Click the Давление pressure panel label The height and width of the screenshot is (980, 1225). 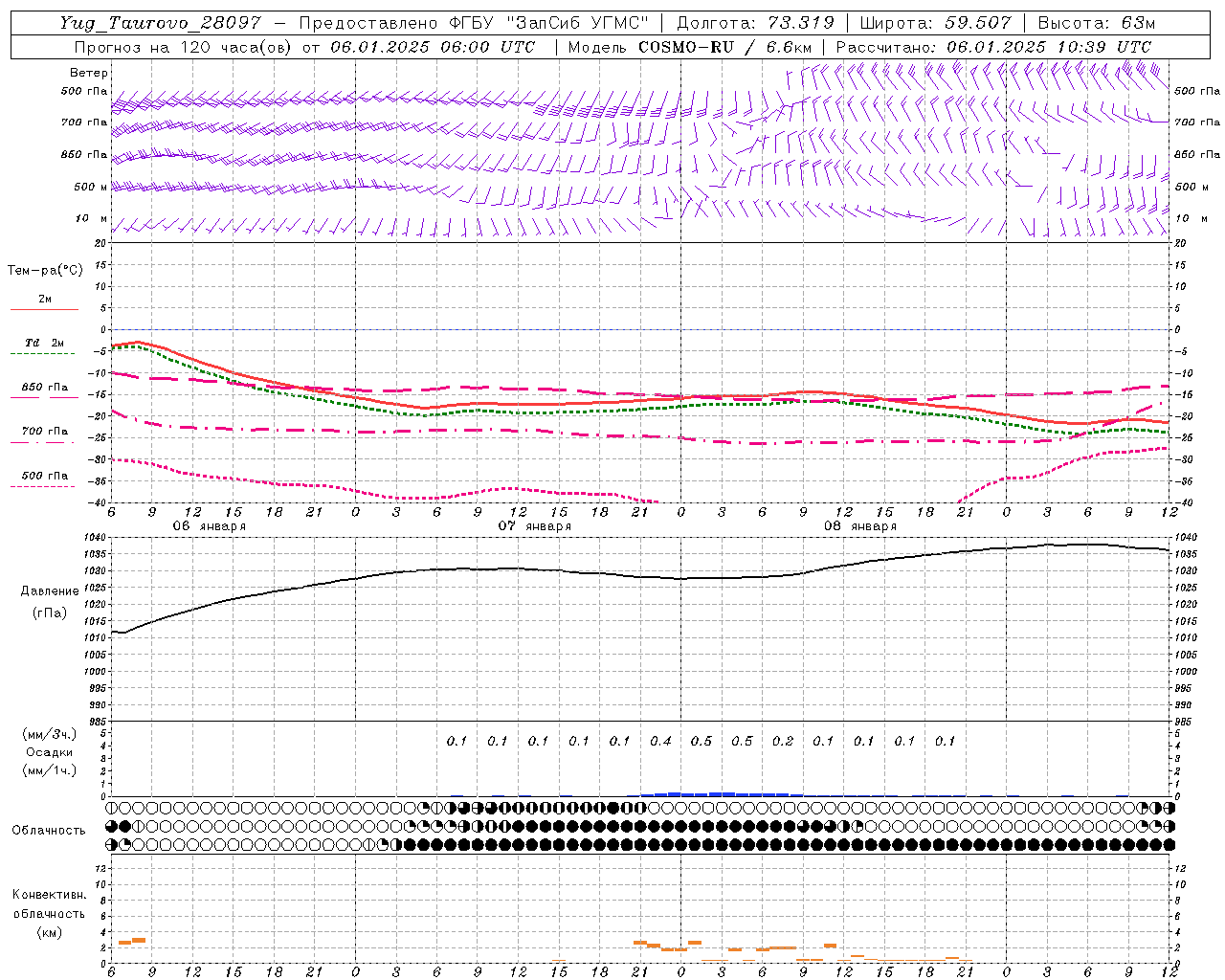tap(50, 591)
